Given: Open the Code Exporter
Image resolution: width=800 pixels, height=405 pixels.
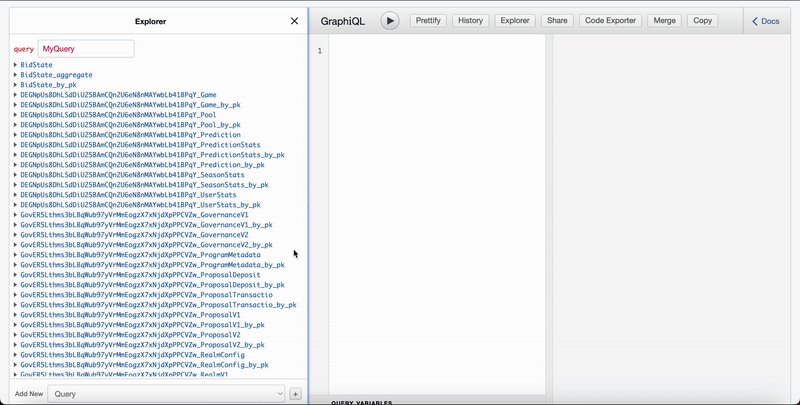Looking at the screenshot, I should coord(609,20).
